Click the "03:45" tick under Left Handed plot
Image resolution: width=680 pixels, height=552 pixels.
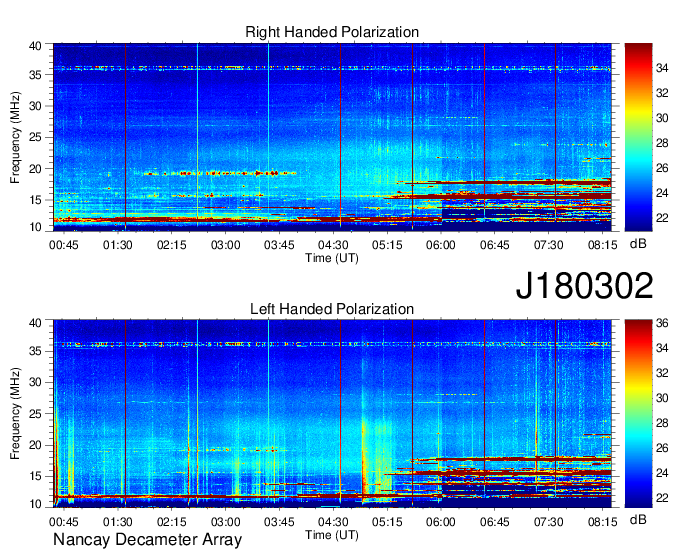pos(279,521)
